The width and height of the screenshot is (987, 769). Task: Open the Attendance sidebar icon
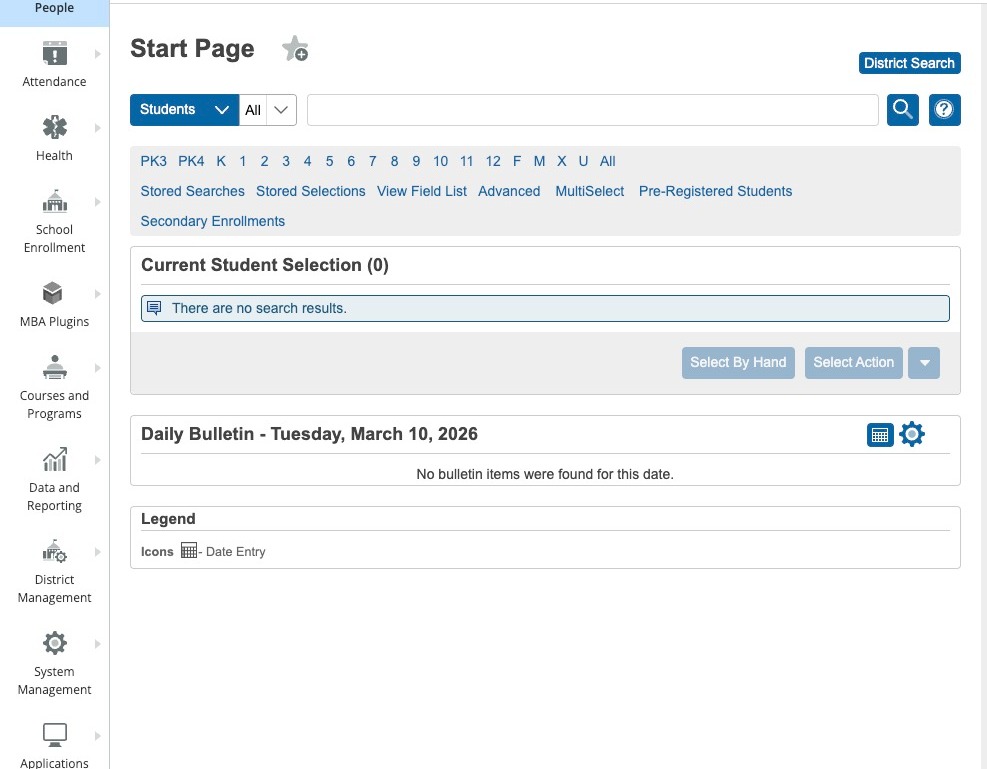54,54
